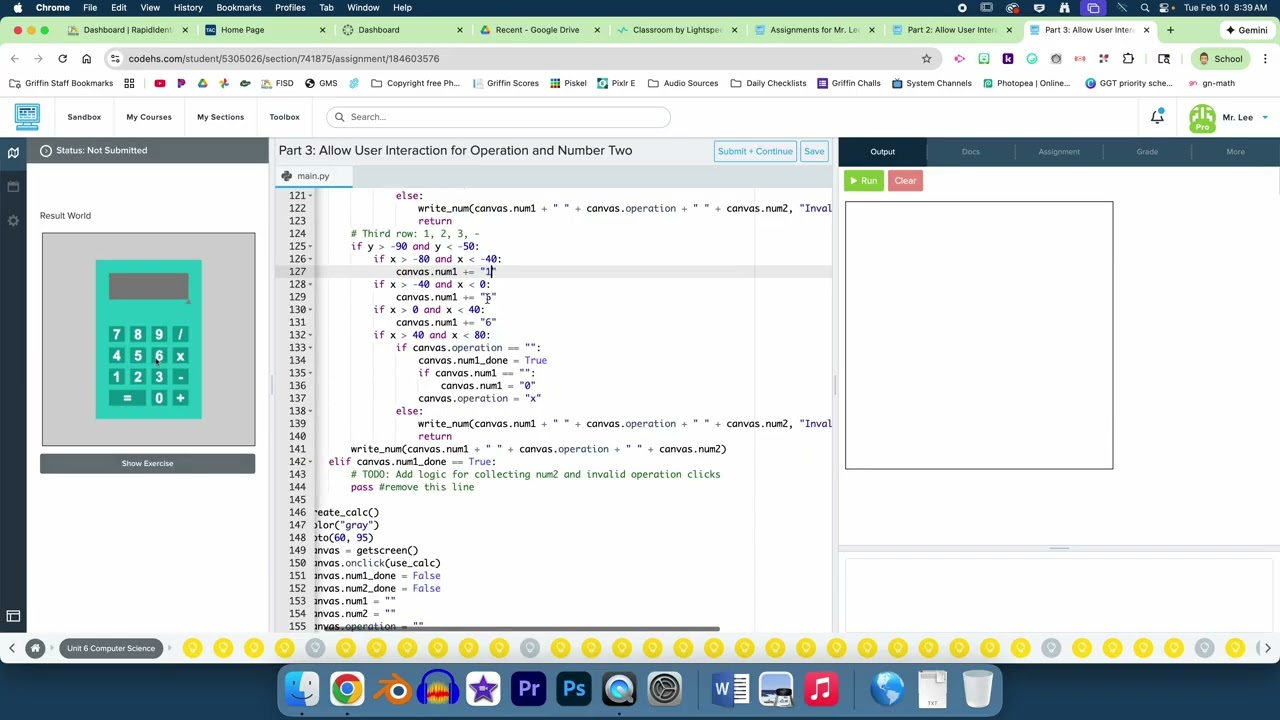
Task: Click the calculator preview in Result World
Action: [148, 339]
